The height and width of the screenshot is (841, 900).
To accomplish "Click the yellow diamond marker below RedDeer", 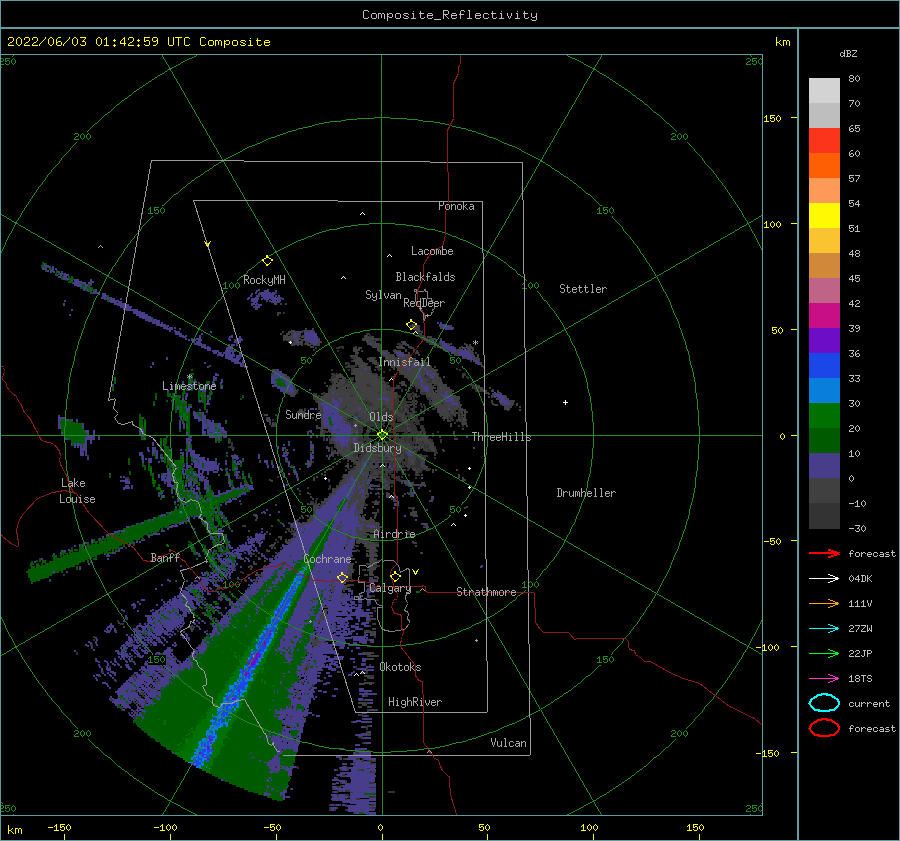I will (x=412, y=325).
